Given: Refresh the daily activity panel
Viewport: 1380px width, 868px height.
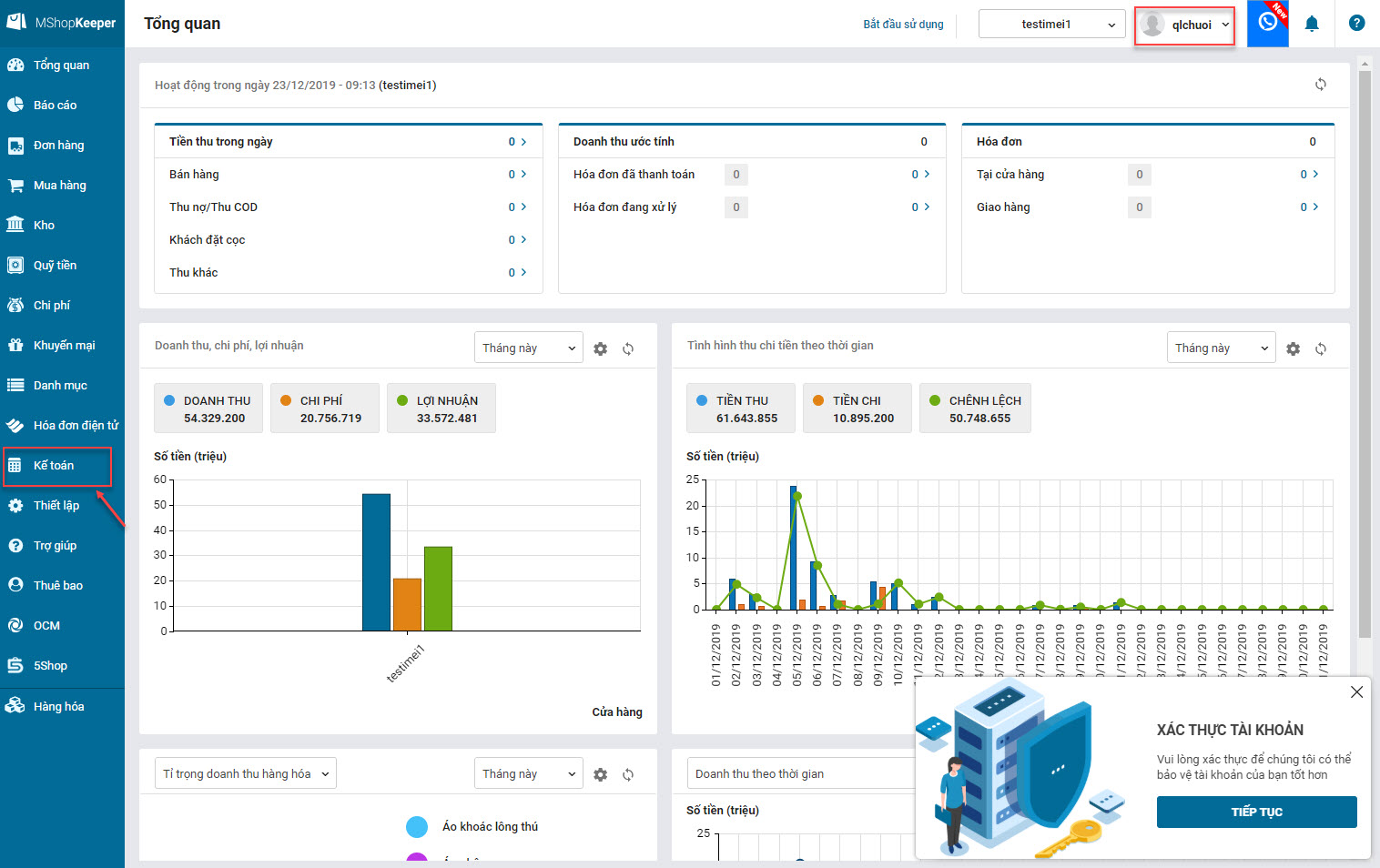Looking at the screenshot, I should coord(1320,85).
